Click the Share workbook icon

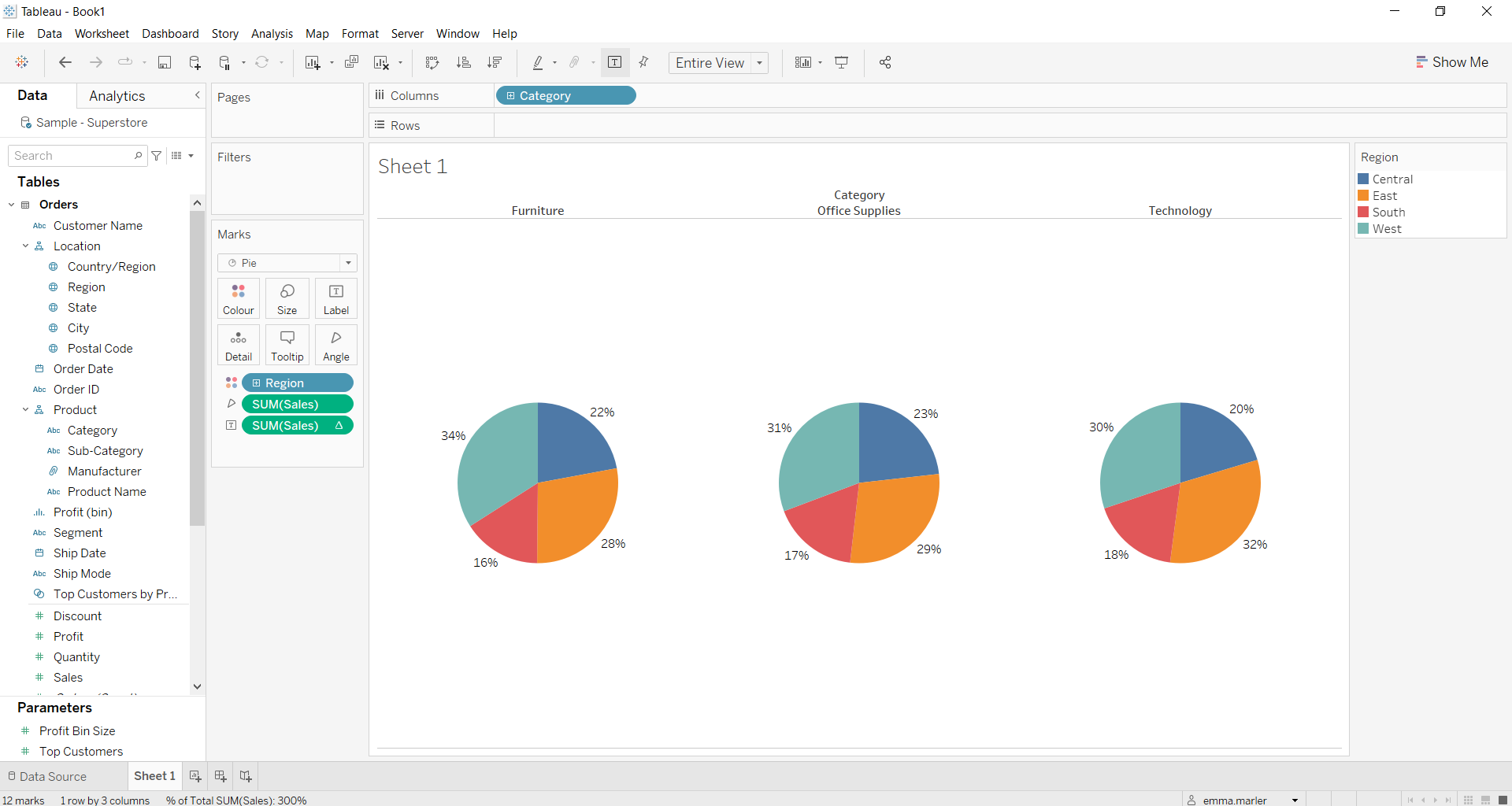click(885, 63)
